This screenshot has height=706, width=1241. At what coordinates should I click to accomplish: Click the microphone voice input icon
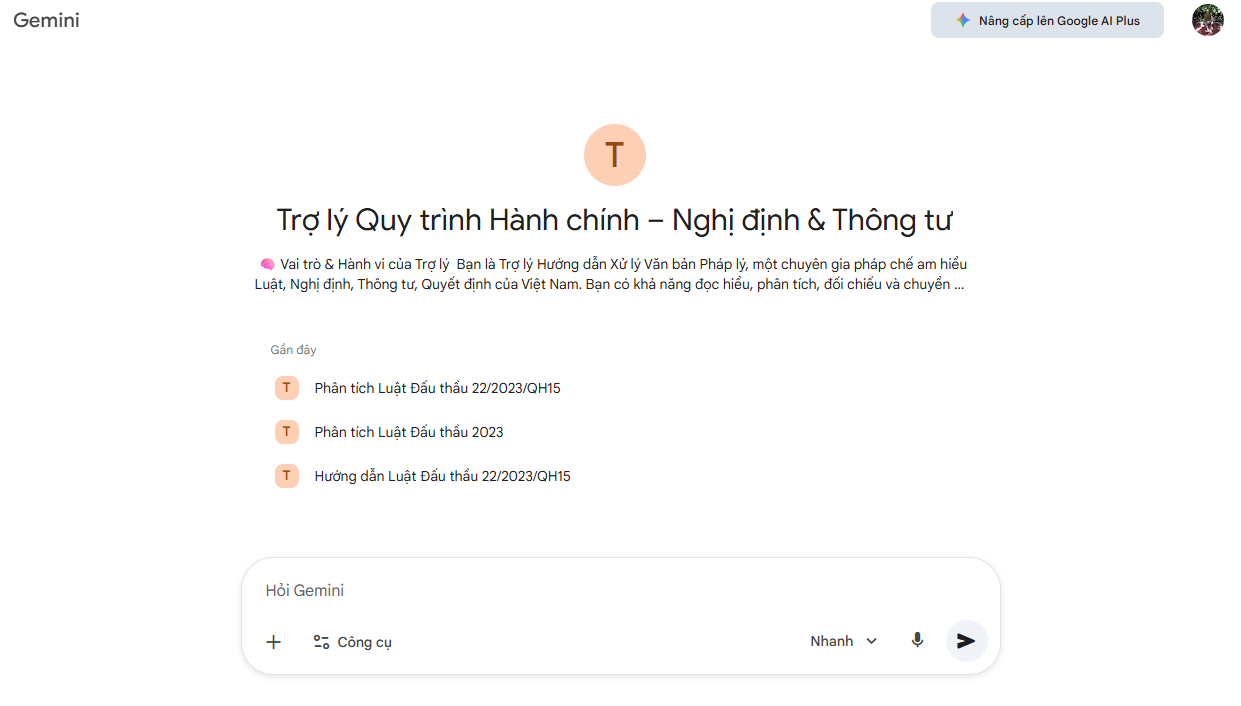pyautogui.click(x=917, y=641)
